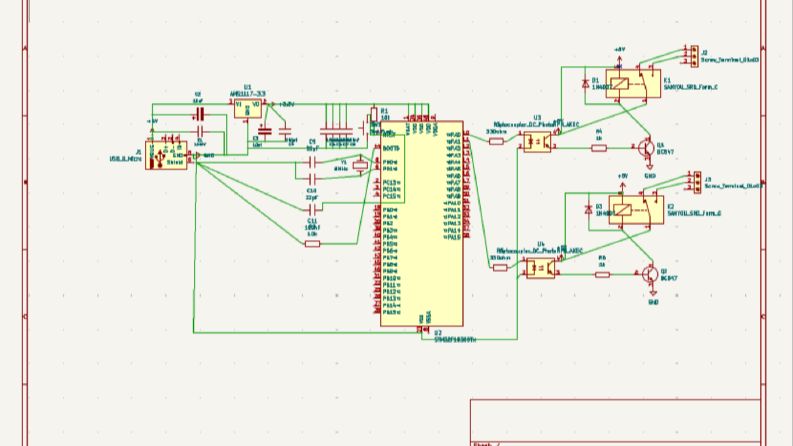Select the upper 22pF capacitor left of Y1
Viewport: 793px width, 446px height.
tap(312, 162)
